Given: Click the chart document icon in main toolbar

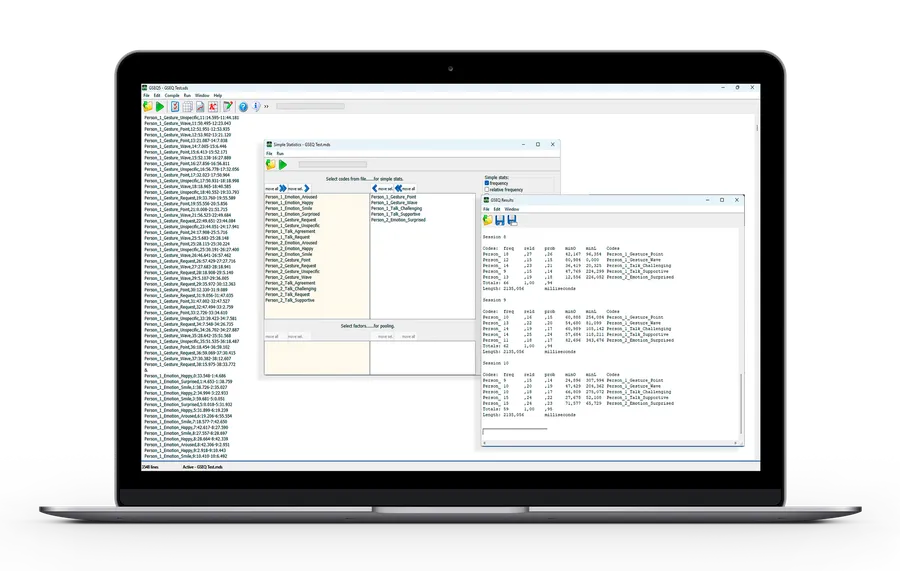Looking at the screenshot, I should pyautogui.click(x=200, y=107).
